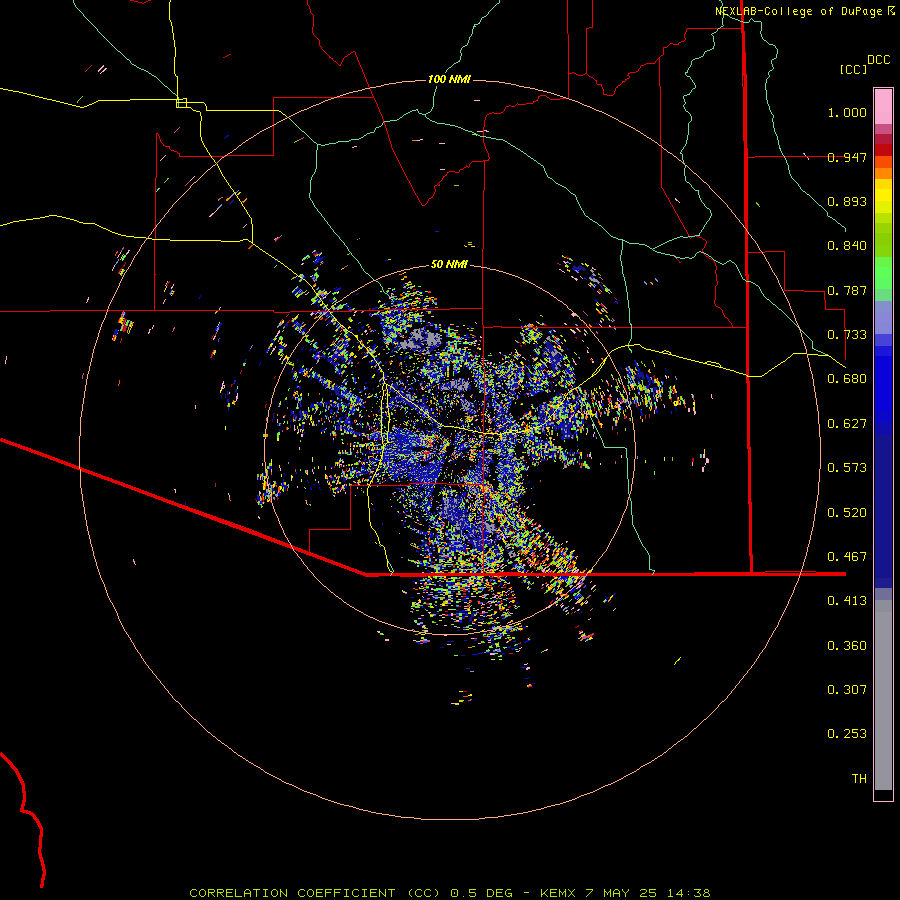Click the [CC] units label
Image resolution: width=900 pixels, height=900 pixels.
point(853,69)
